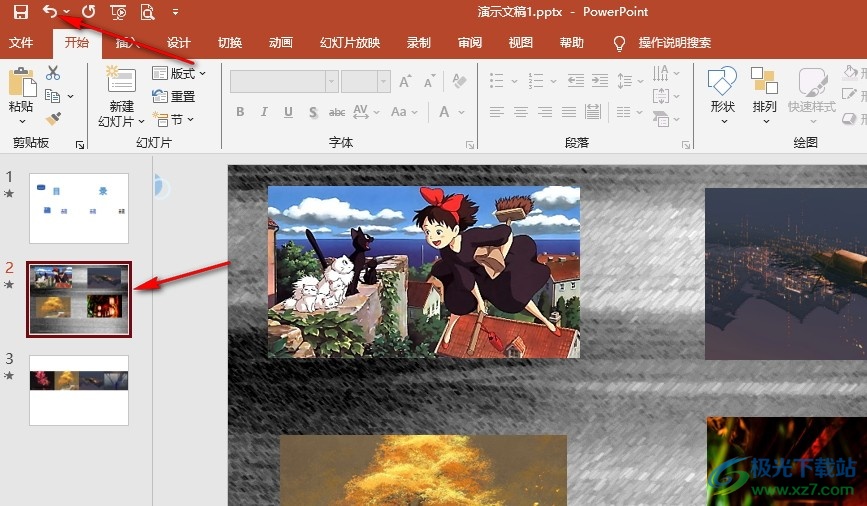Expand the 粘贴 options arrow
The height and width of the screenshot is (506, 867).
(22, 121)
